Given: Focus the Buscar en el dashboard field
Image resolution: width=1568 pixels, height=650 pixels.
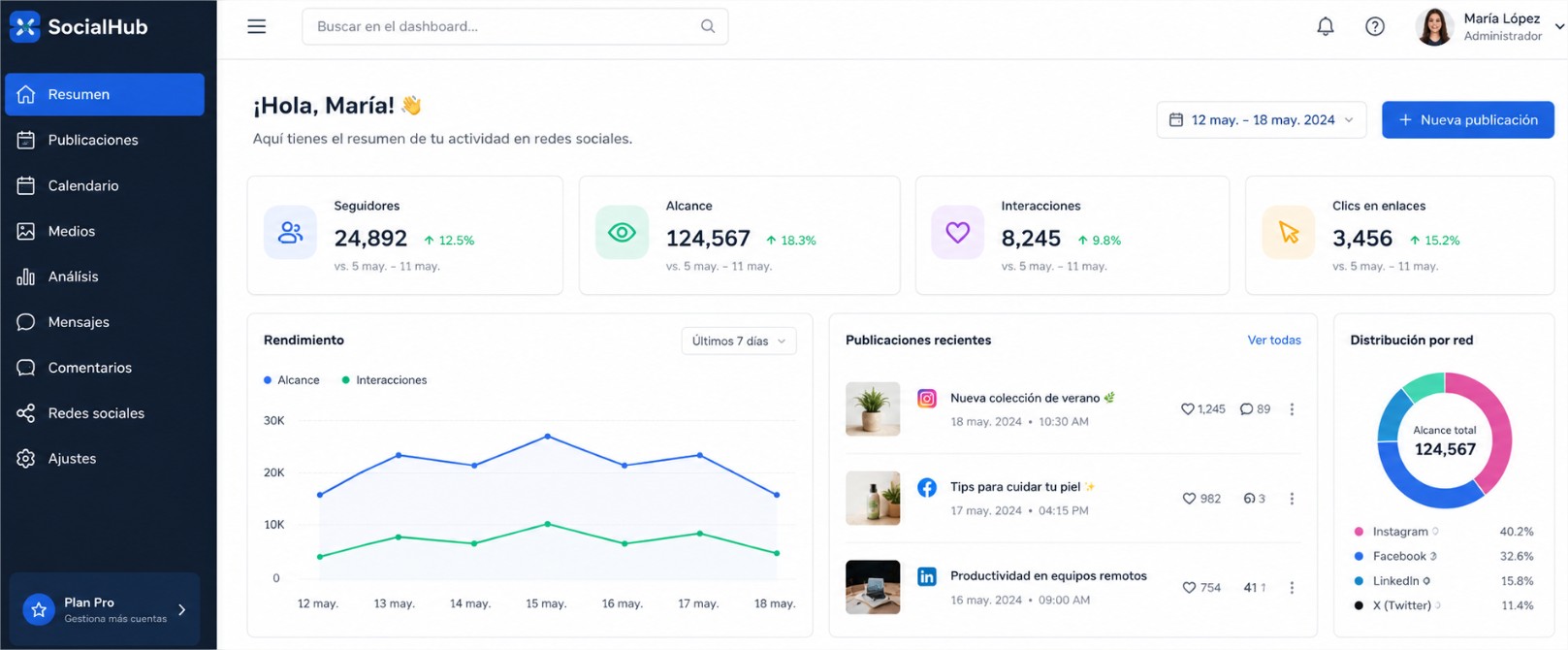Looking at the screenshot, I should tap(515, 26).
